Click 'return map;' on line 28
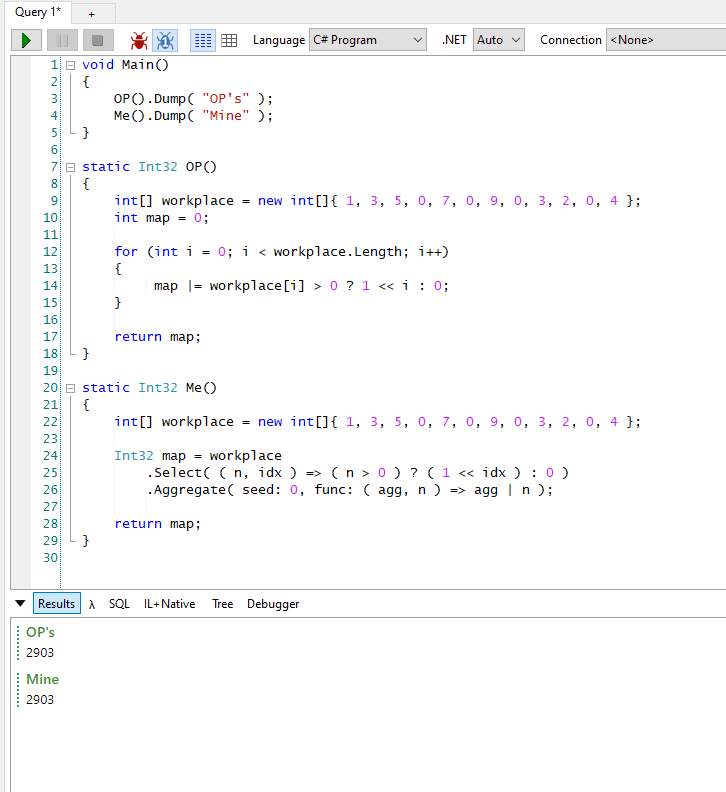Screen dimensions: 726x792 point(158,524)
